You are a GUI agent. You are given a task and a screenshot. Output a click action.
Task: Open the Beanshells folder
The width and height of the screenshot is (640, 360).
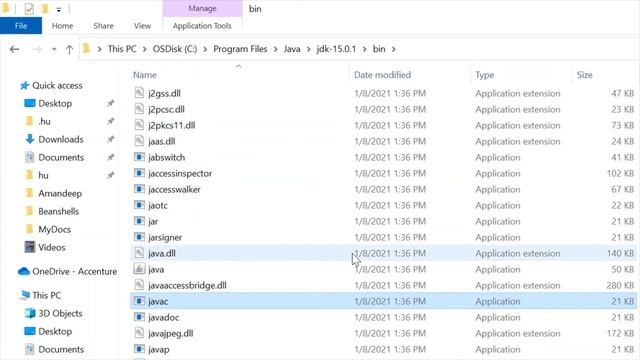tap(59, 211)
